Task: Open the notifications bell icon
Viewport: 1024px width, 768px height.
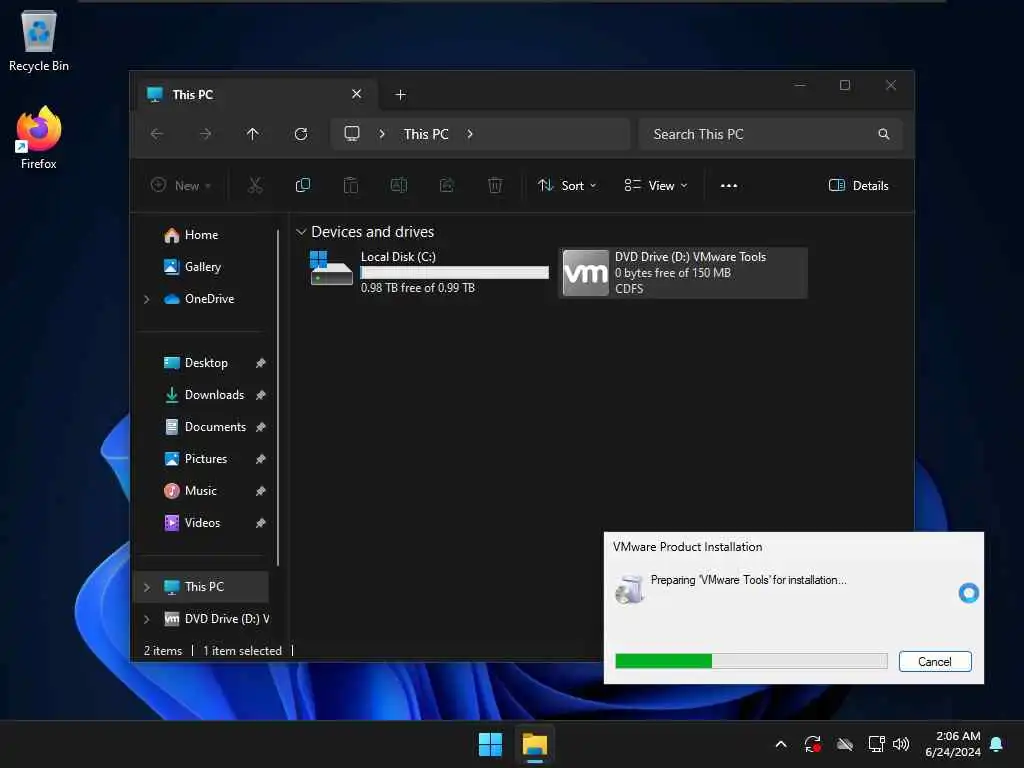Action: tap(997, 744)
